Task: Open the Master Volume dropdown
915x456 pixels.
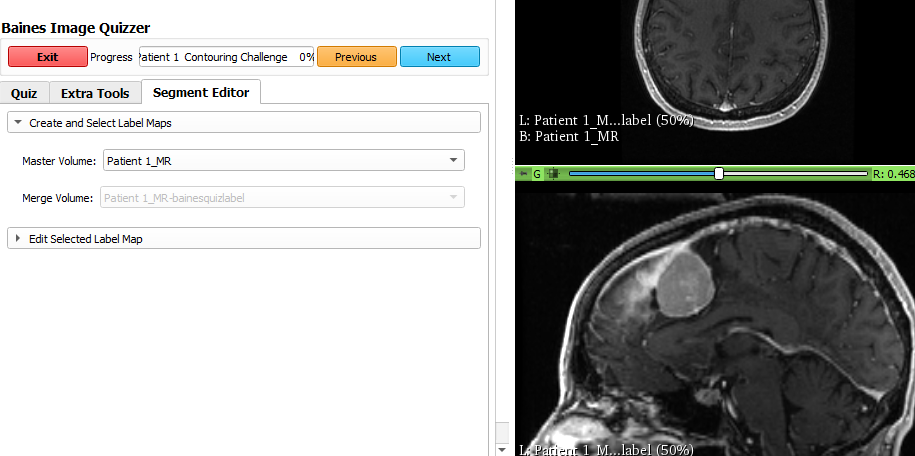Action: 283,160
